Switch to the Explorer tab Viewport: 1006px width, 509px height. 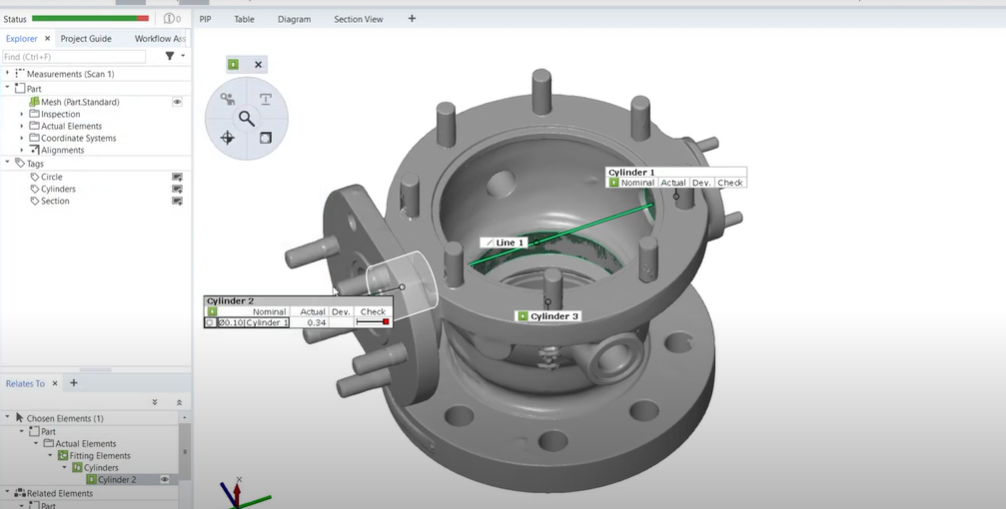point(21,39)
